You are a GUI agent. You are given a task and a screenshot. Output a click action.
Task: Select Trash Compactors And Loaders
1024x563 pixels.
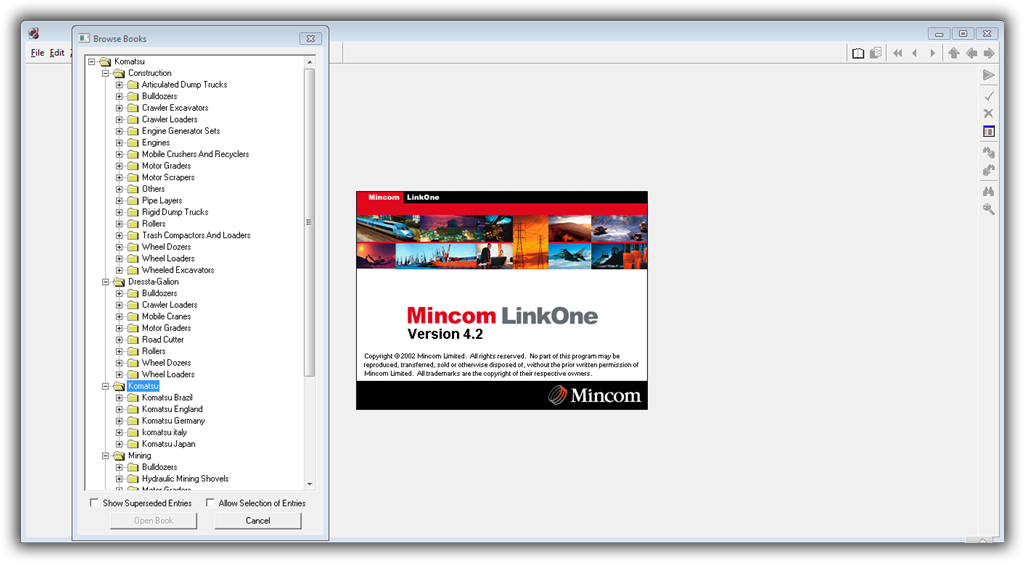(x=196, y=235)
